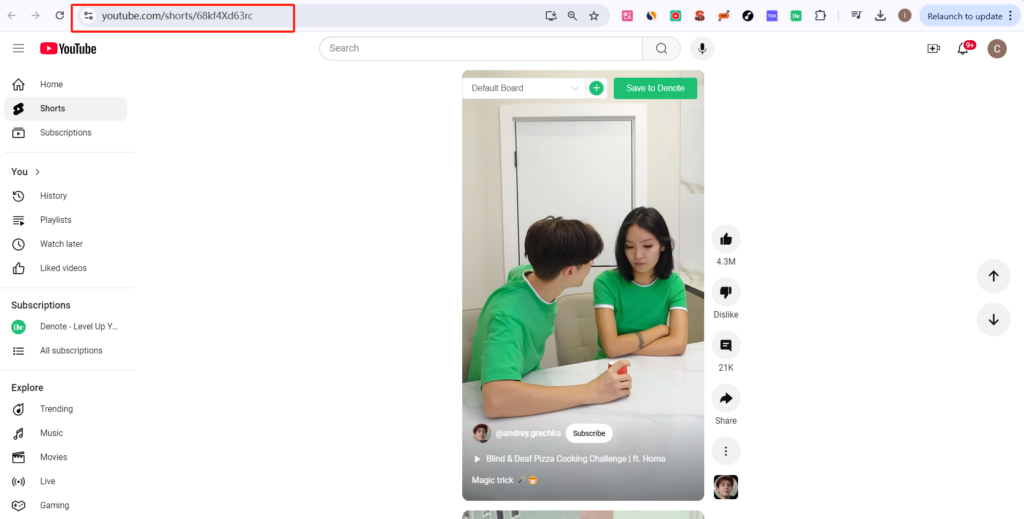
Task: Click the green plus add board button
Action: pos(596,88)
